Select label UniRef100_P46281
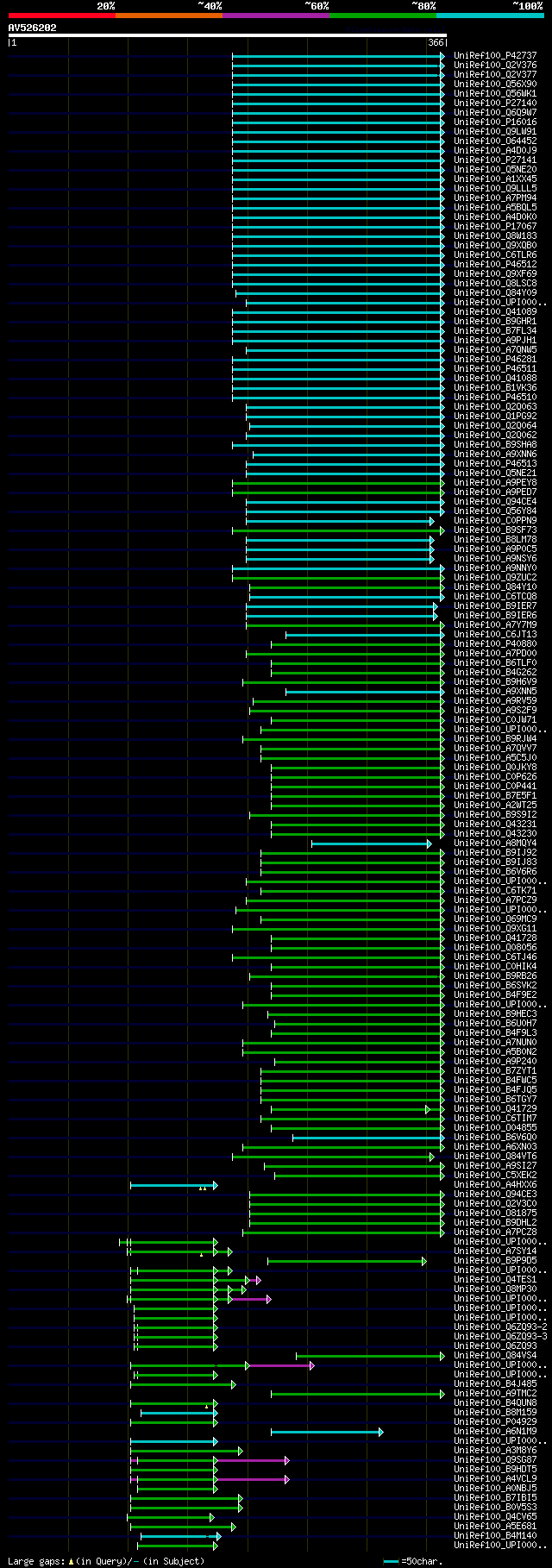 495,360
